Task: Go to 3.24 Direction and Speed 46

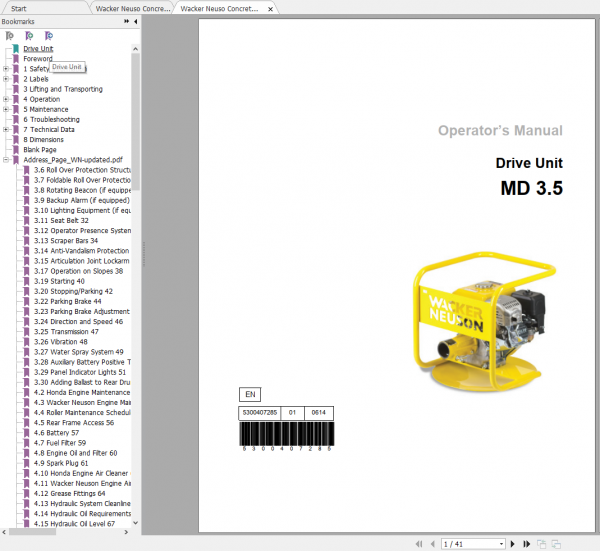Action: [78, 322]
